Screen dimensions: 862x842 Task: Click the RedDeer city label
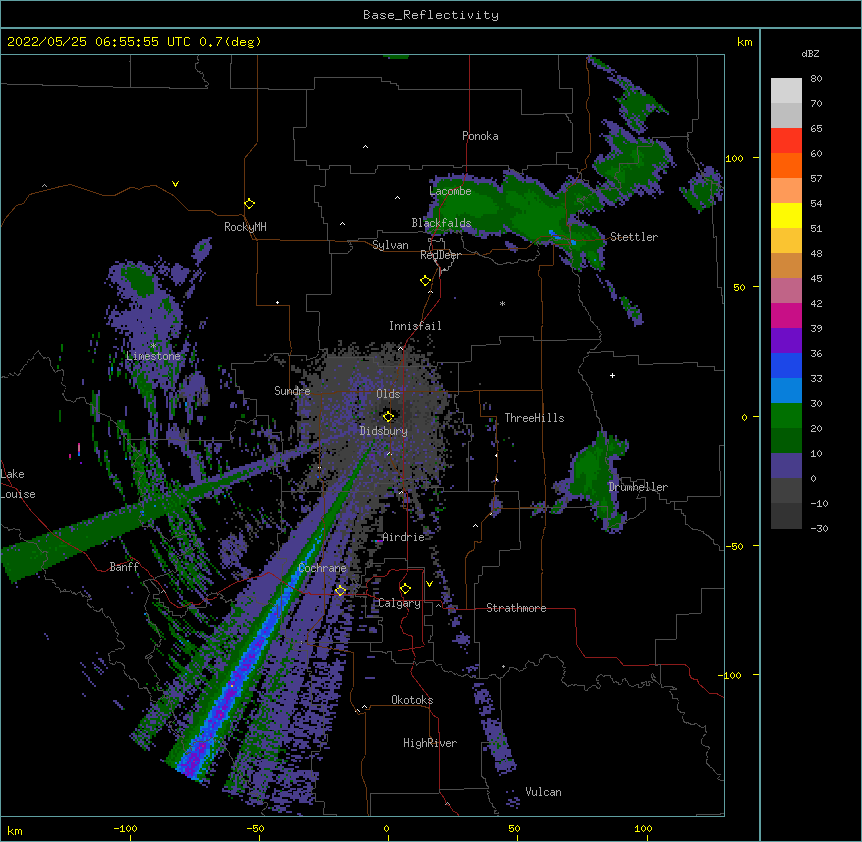pyautogui.click(x=440, y=255)
